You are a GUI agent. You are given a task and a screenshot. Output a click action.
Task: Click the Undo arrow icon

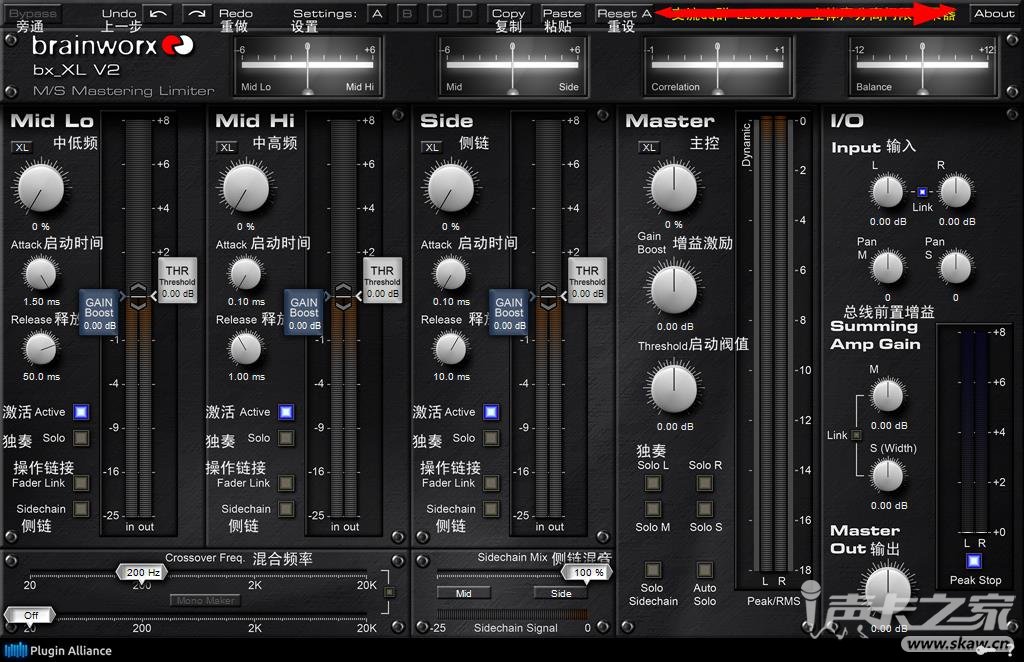pyautogui.click(x=157, y=13)
